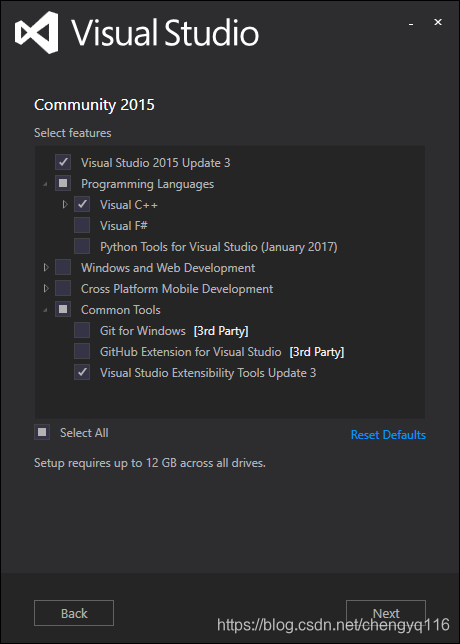Viewport: 460px width, 644px height.
Task: Click the Programming Languages label
Action: click(x=147, y=184)
